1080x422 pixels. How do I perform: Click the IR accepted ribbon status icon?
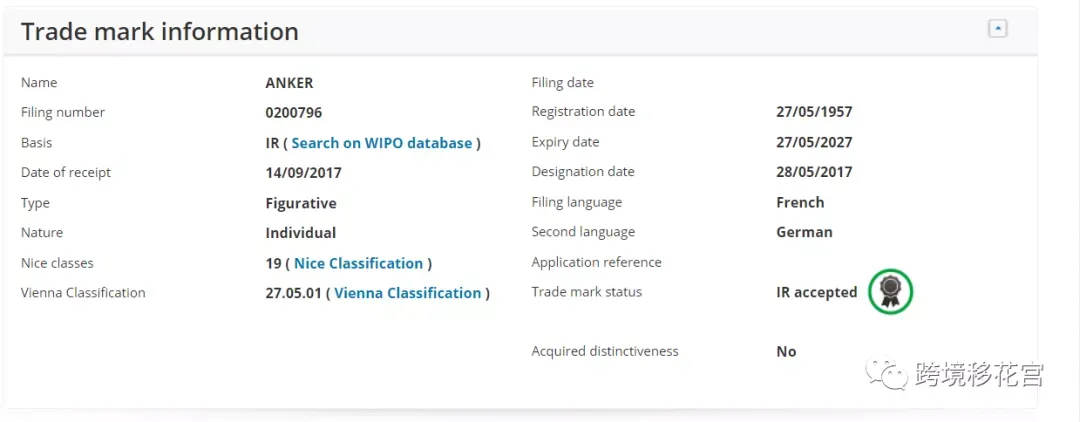coord(891,292)
